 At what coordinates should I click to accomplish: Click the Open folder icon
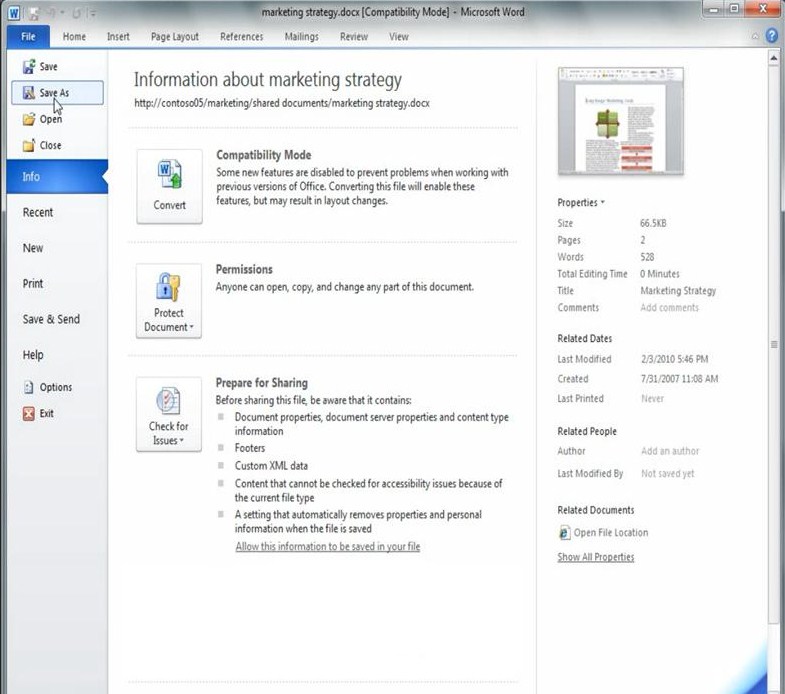29,119
